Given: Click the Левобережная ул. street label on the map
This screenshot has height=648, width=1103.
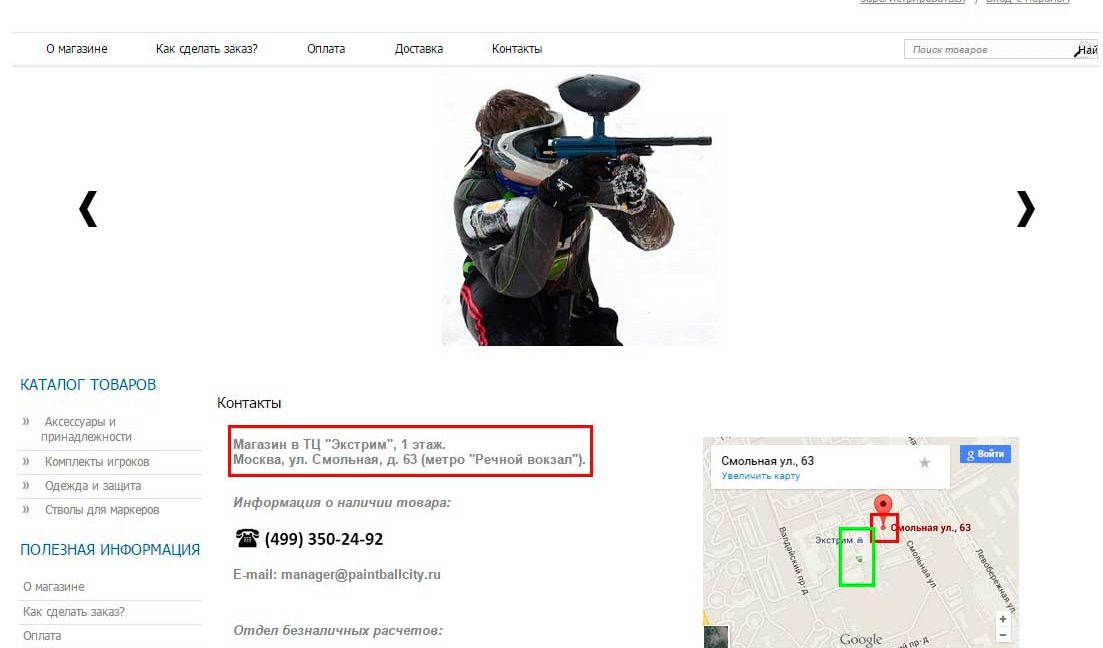Looking at the screenshot, I should (995, 580).
